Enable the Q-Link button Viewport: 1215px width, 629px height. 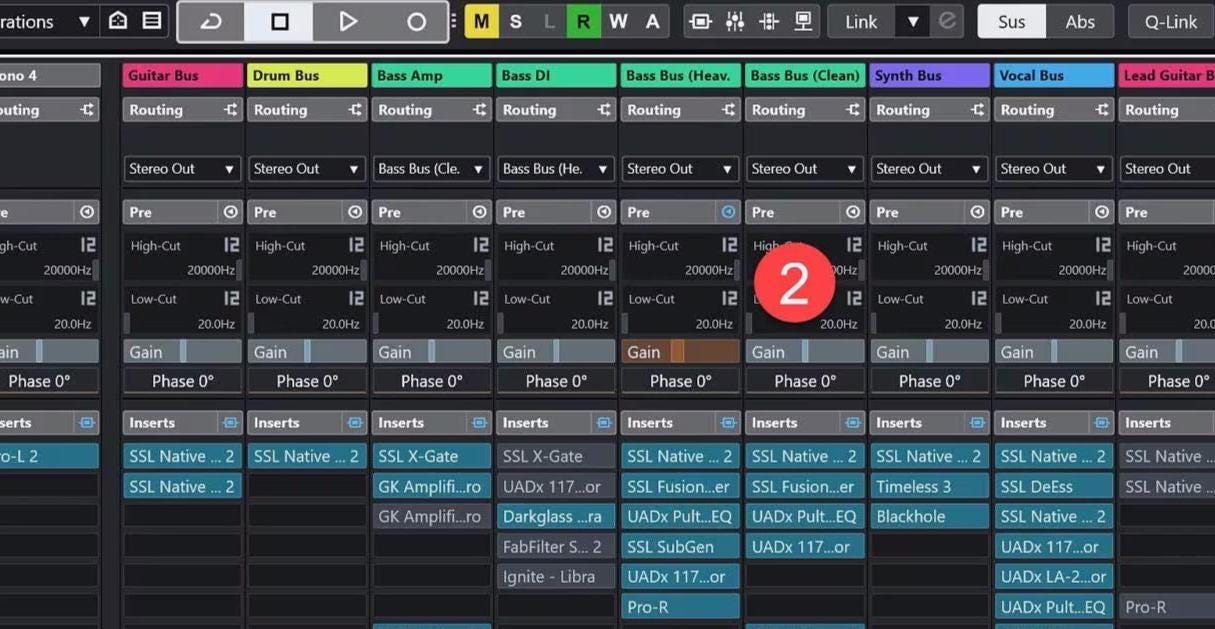point(1171,21)
